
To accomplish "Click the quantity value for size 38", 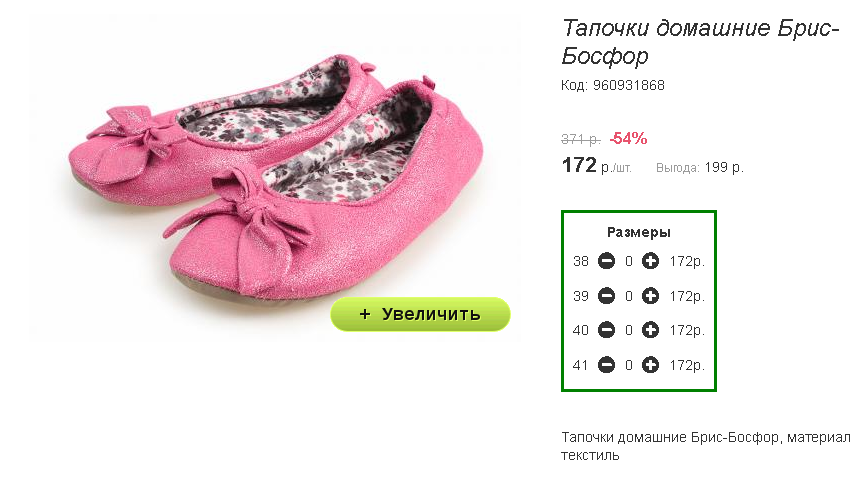I will coord(629,262).
